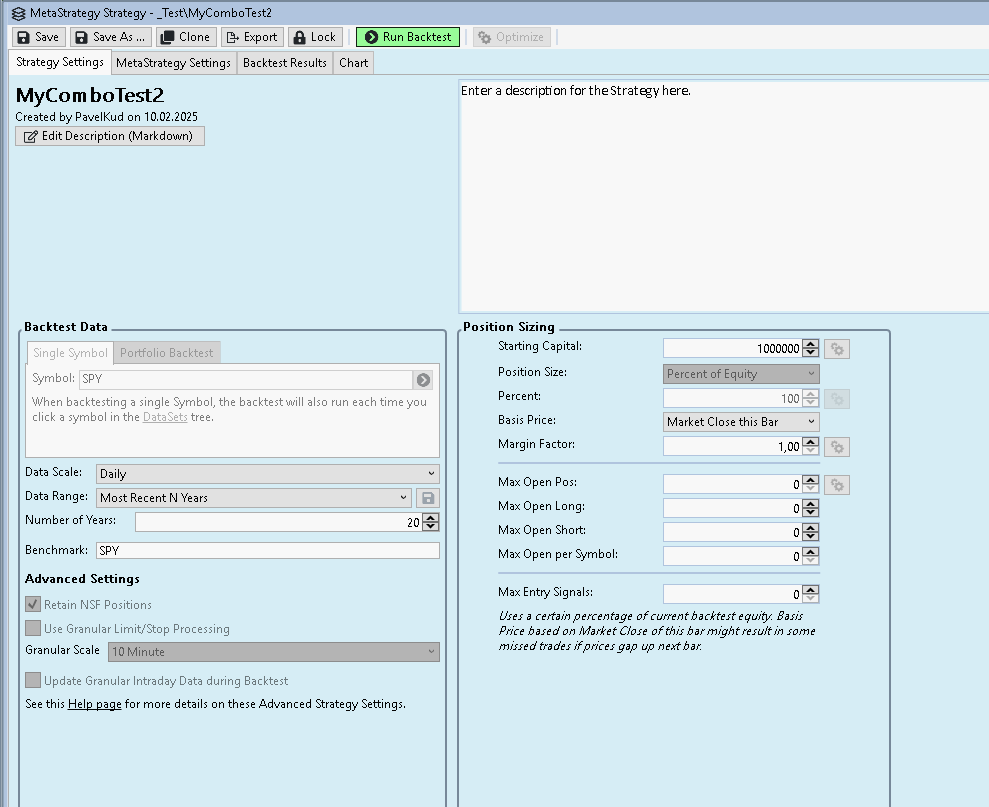Click Edit Description (Markdown) button
The height and width of the screenshot is (807, 989).
click(x=110, y=136)
